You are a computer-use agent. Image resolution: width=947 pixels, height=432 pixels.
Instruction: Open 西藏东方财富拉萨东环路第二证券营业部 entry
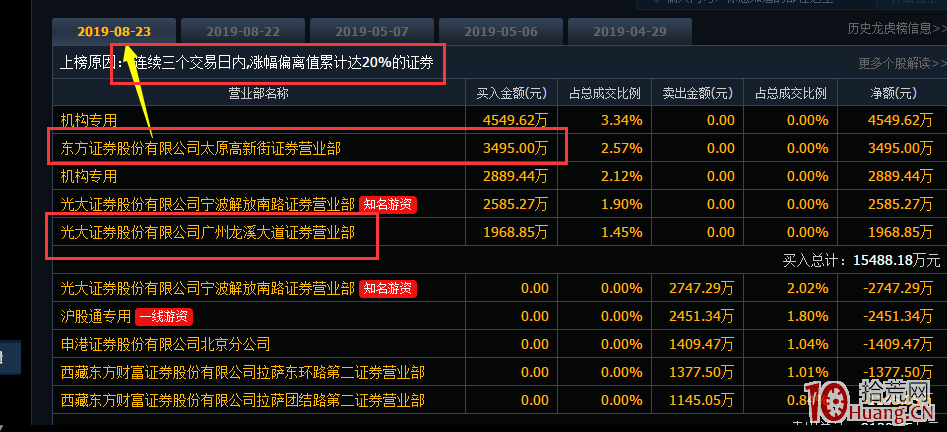pos(242,372)
